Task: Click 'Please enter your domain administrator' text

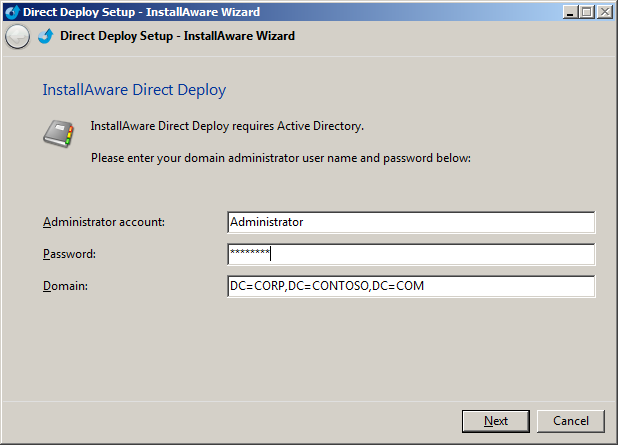Action: [281, 158]
